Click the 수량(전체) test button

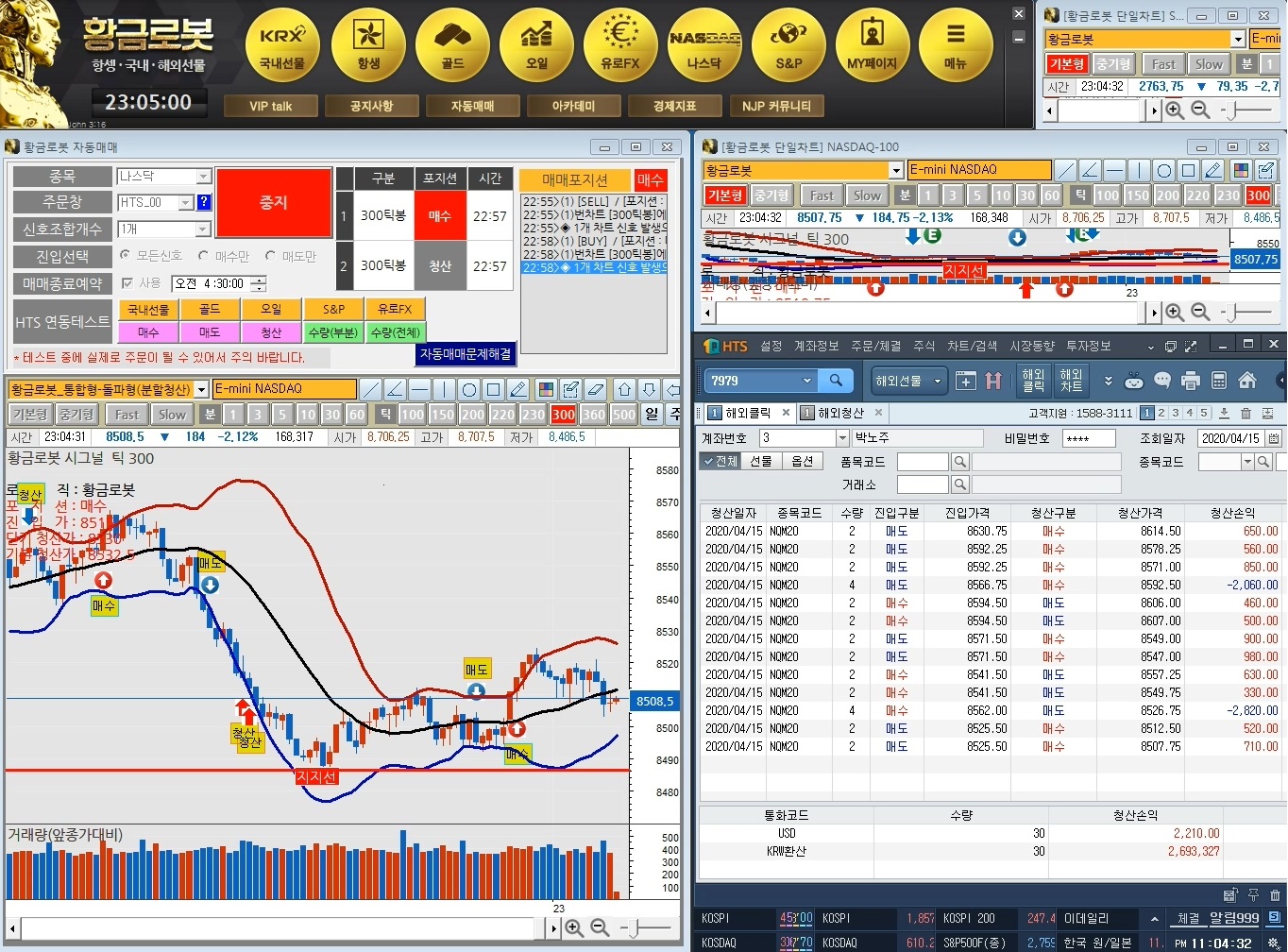tap(396, 332)
